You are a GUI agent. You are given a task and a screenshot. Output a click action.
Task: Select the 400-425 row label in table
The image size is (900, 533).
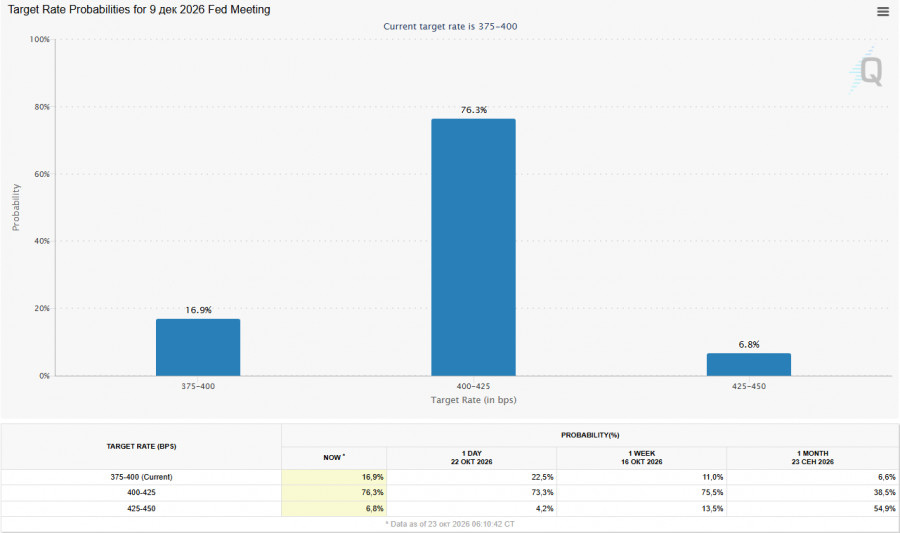pyautogui.click(x=141, y=492)
